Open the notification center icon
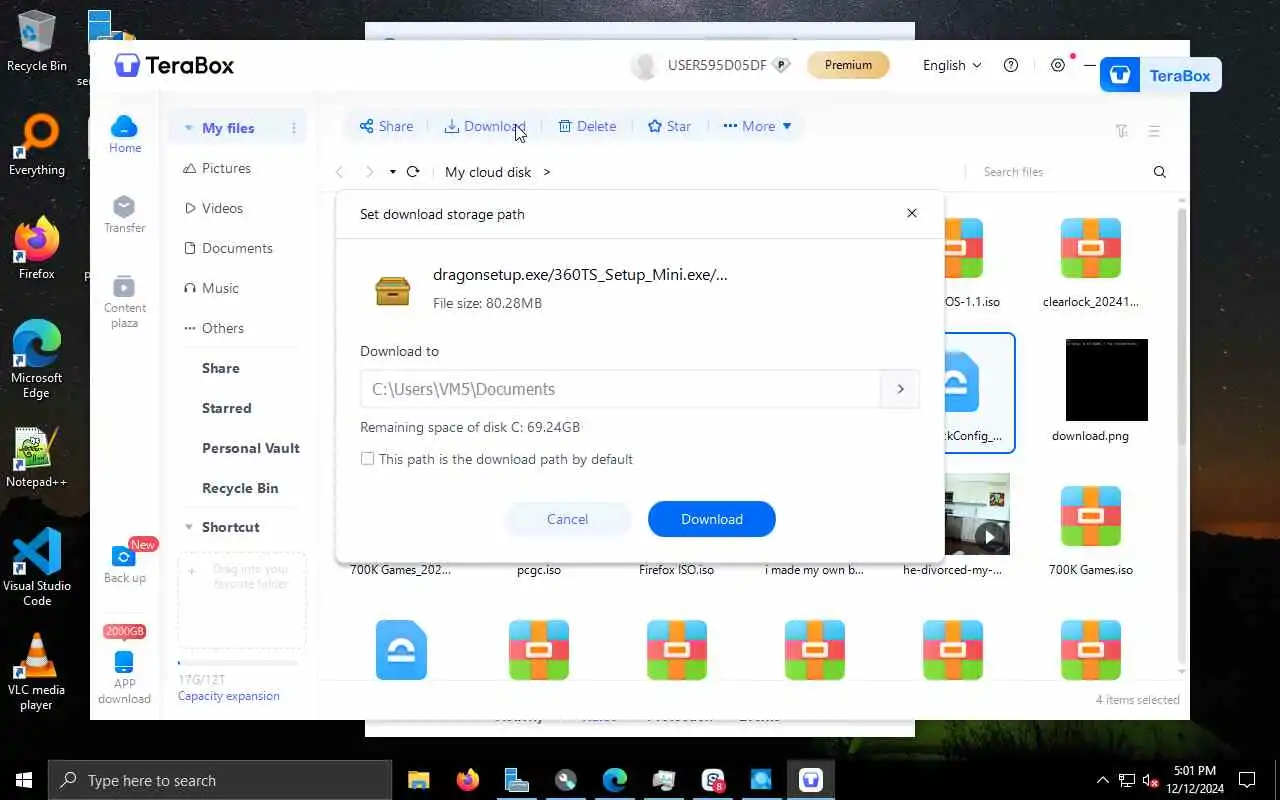The height and width of the screenshot is (800, 1280). coord(1247,780)
